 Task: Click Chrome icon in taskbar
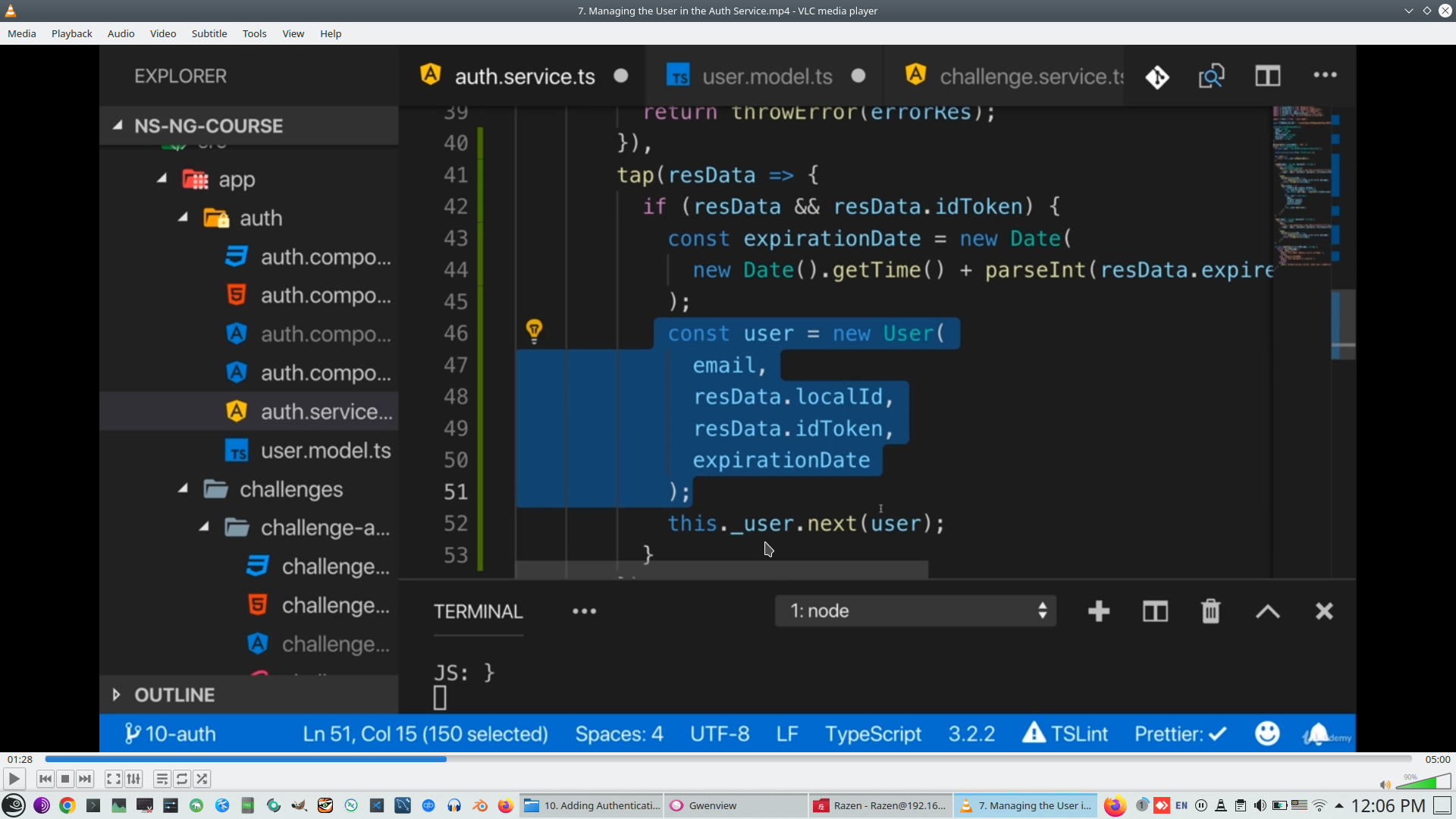tap(67, 805)
